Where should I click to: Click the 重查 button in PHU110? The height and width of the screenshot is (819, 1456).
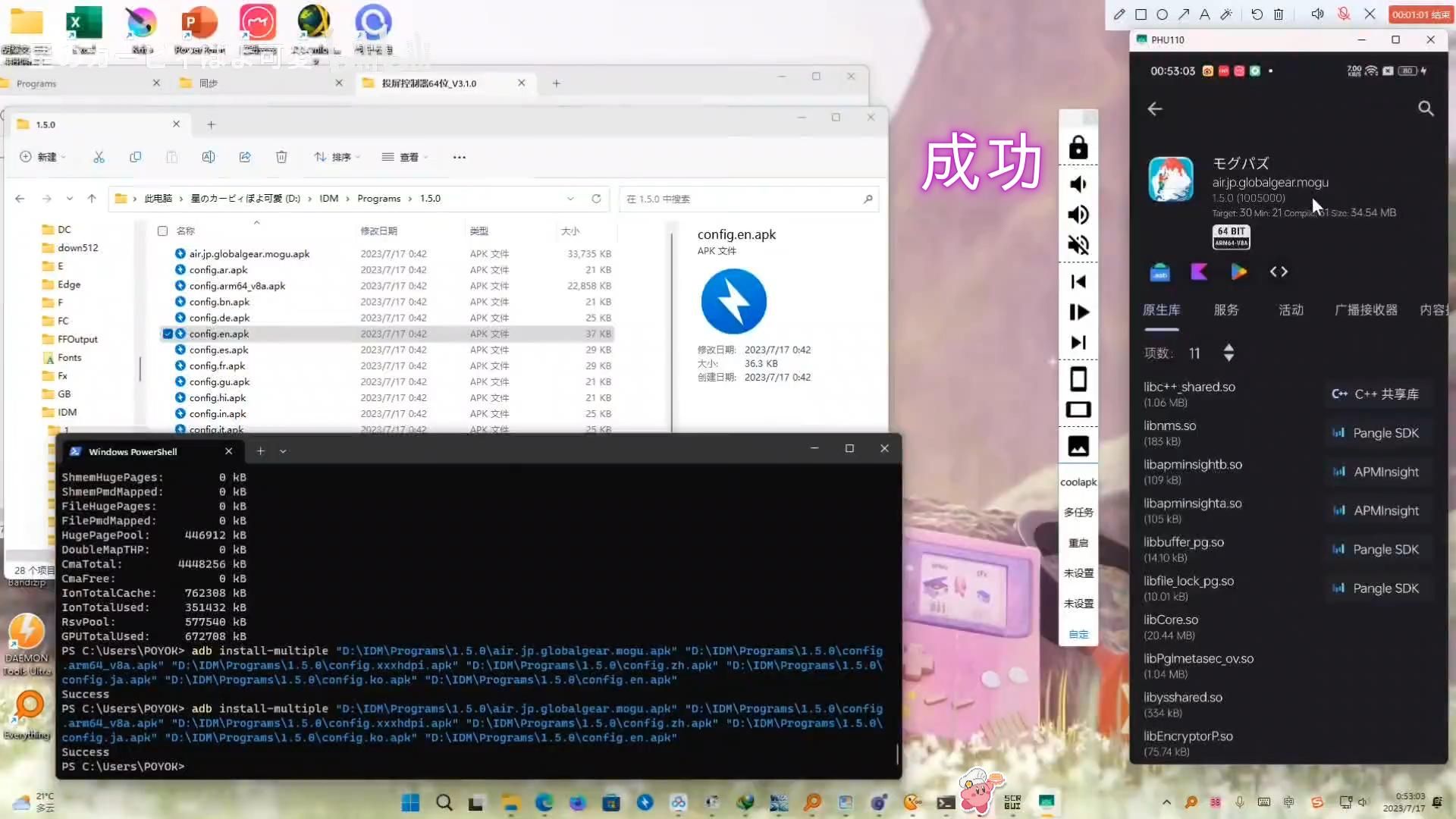coord(1078,543)
